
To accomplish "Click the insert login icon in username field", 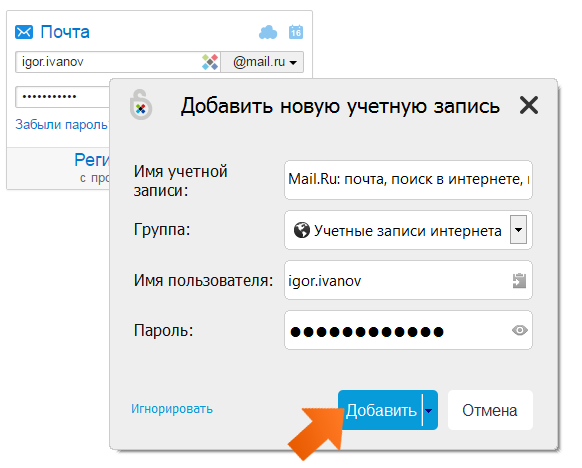I will coord(519,281).
